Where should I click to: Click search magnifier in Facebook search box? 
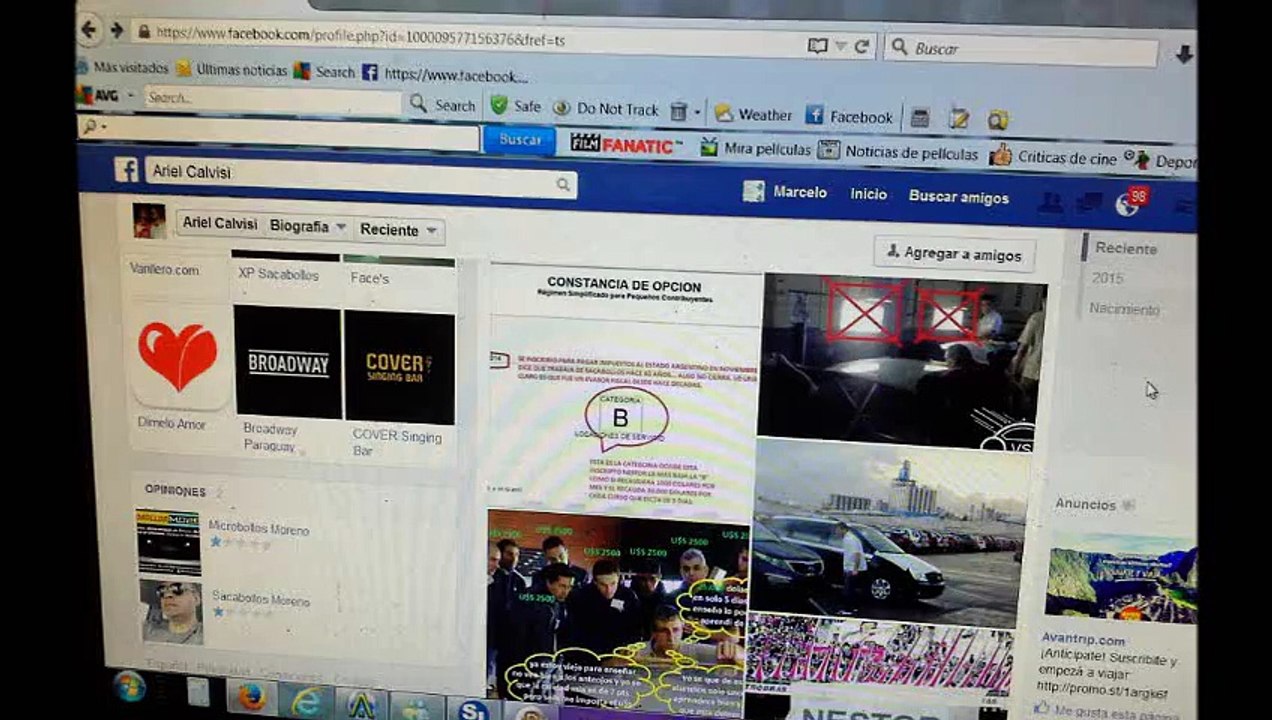(563, 184)
